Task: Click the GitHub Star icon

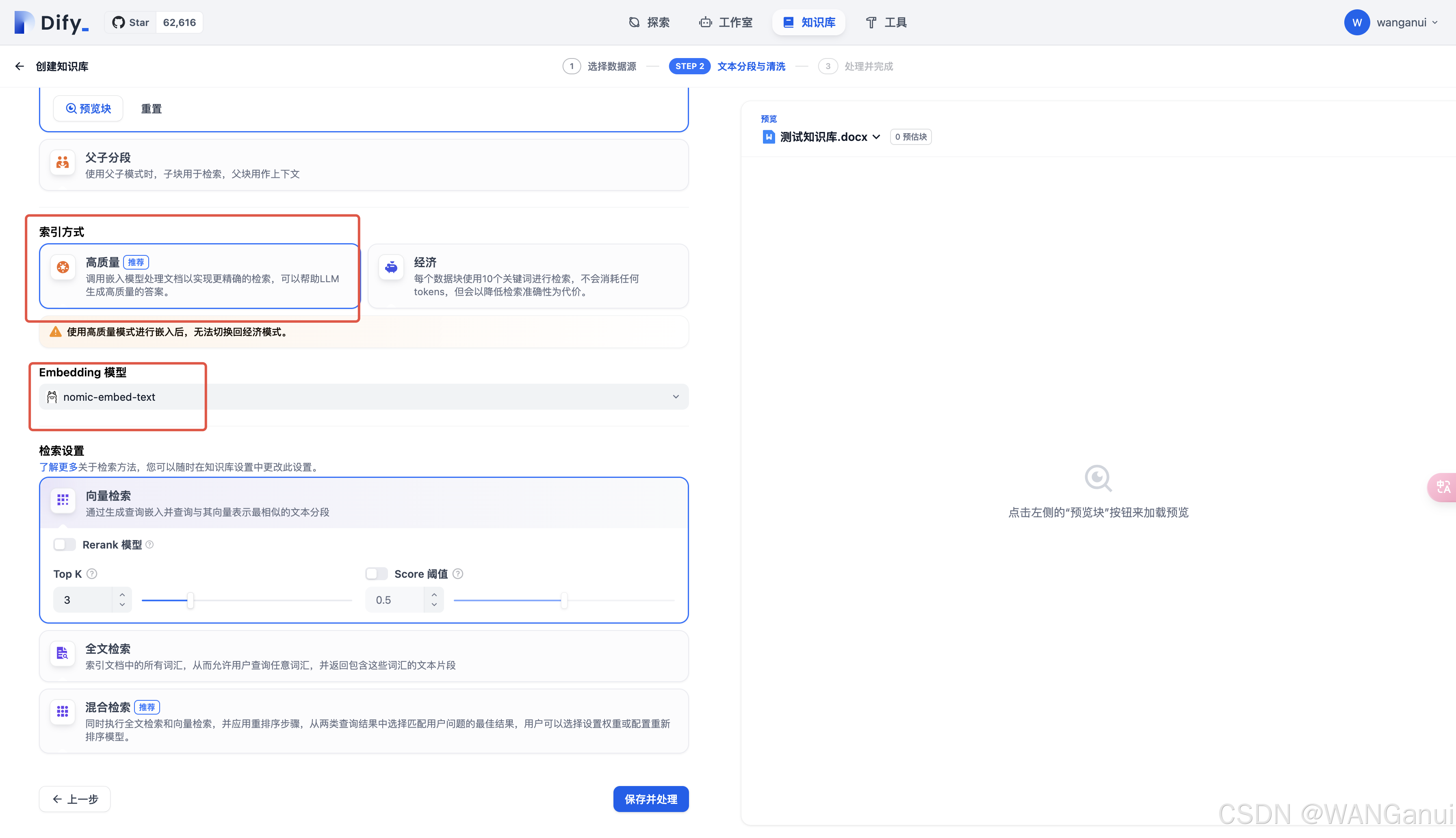Action: point(118,22)
